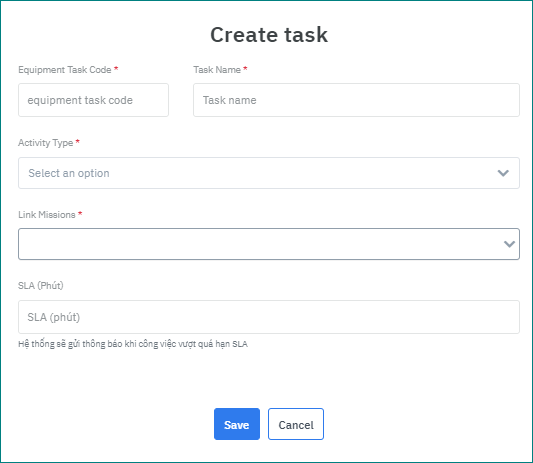Screen dimensions: 533x463
Task: Cancel the Create task dialog
Action: (x=296, y=424)
